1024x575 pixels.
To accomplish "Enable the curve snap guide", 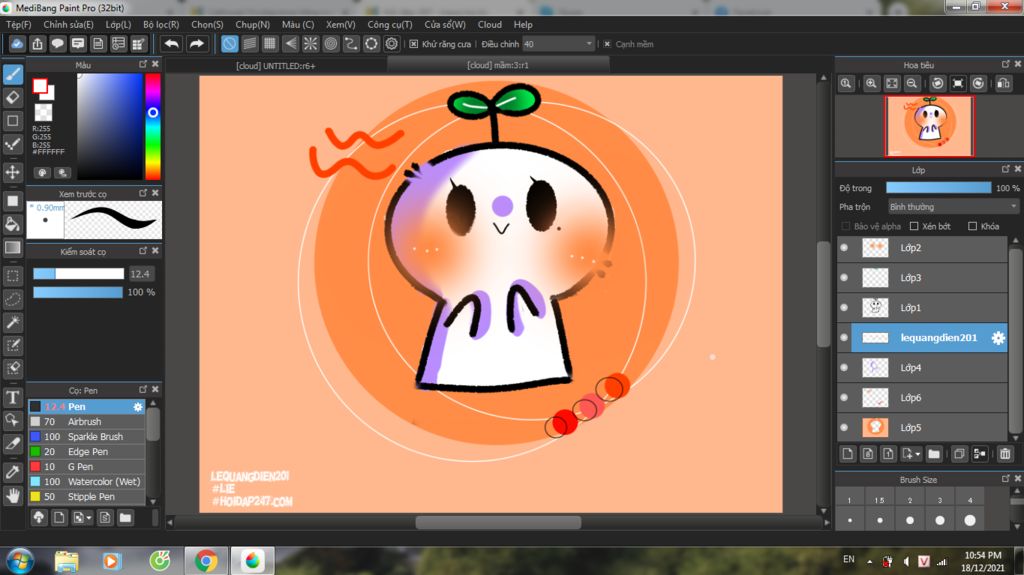I will (x=351, y=44).
